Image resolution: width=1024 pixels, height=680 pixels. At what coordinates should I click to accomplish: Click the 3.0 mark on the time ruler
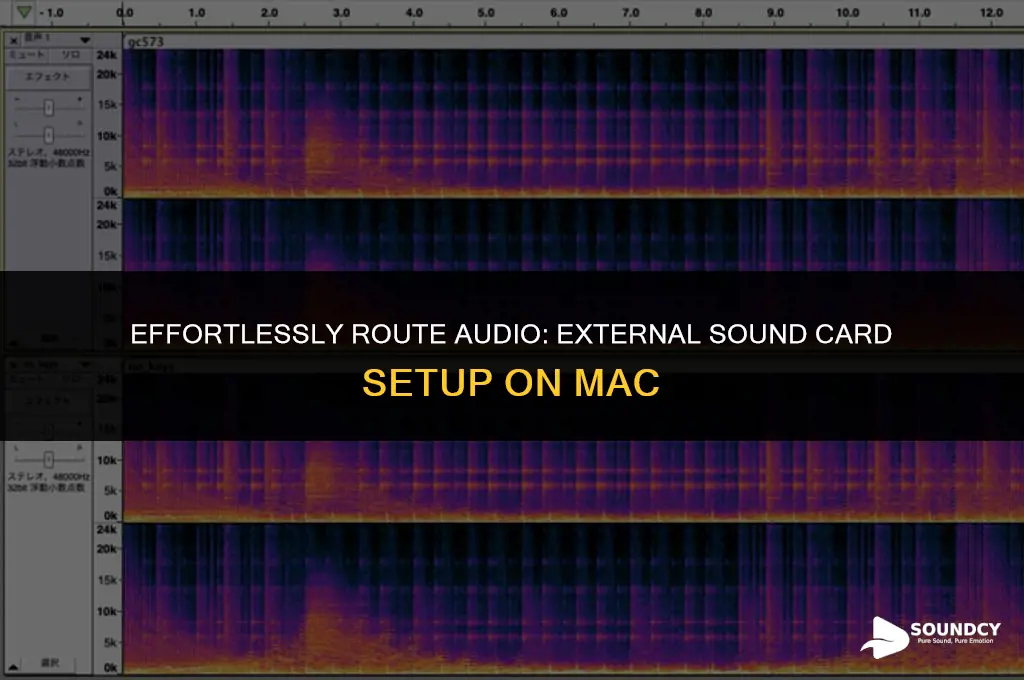point(341,12)
